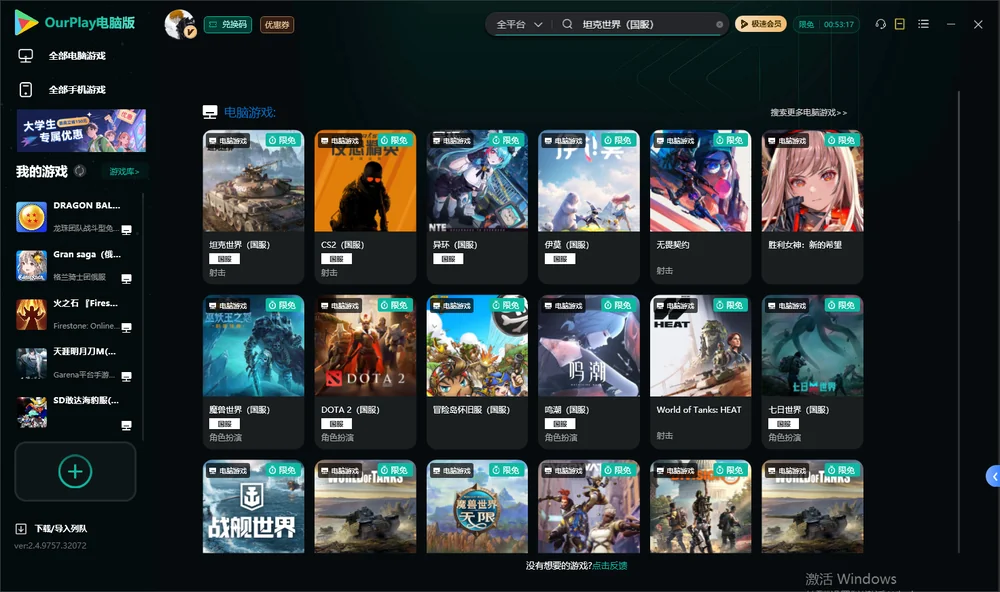This screenshot has width=1000, height=592.
Task: Click the PC icon on SD敢达 row
Action: click(x=126, y=426)
